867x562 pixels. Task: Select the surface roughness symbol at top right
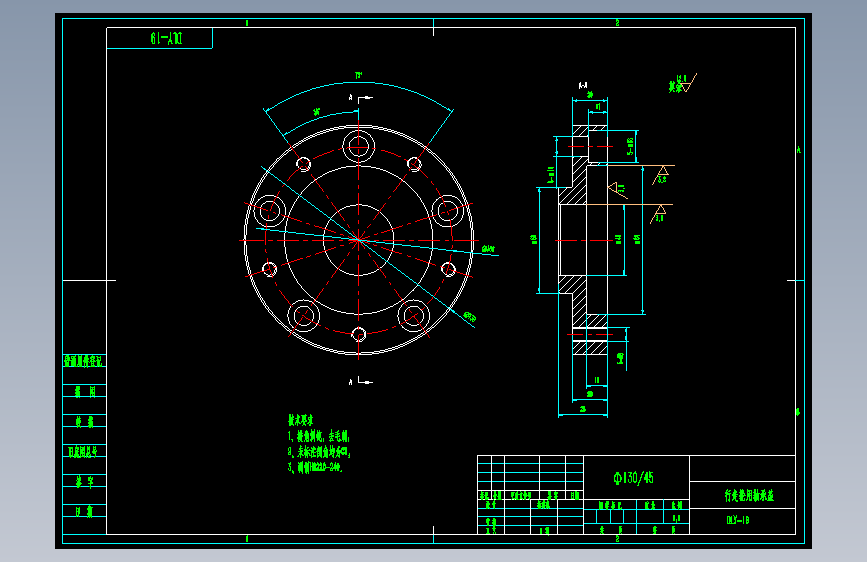pos(682,84)
